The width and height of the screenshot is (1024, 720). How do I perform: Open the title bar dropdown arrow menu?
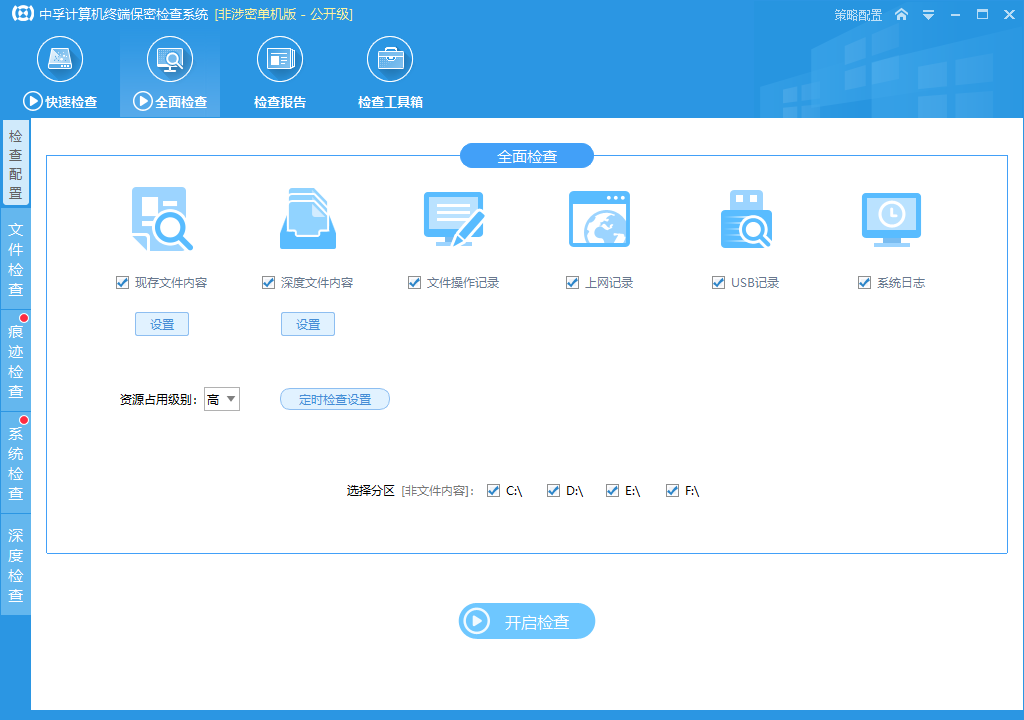point(928,14)
